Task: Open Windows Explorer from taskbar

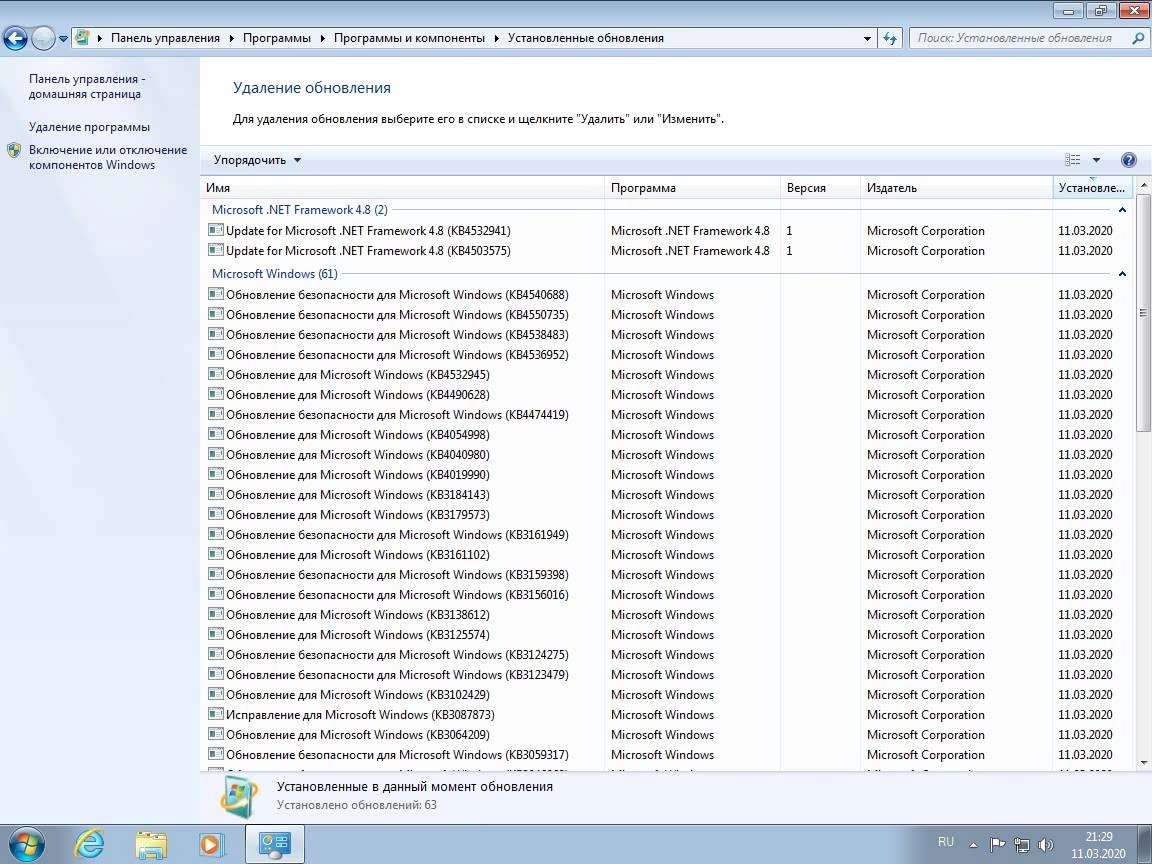Action: click(151, 845)
